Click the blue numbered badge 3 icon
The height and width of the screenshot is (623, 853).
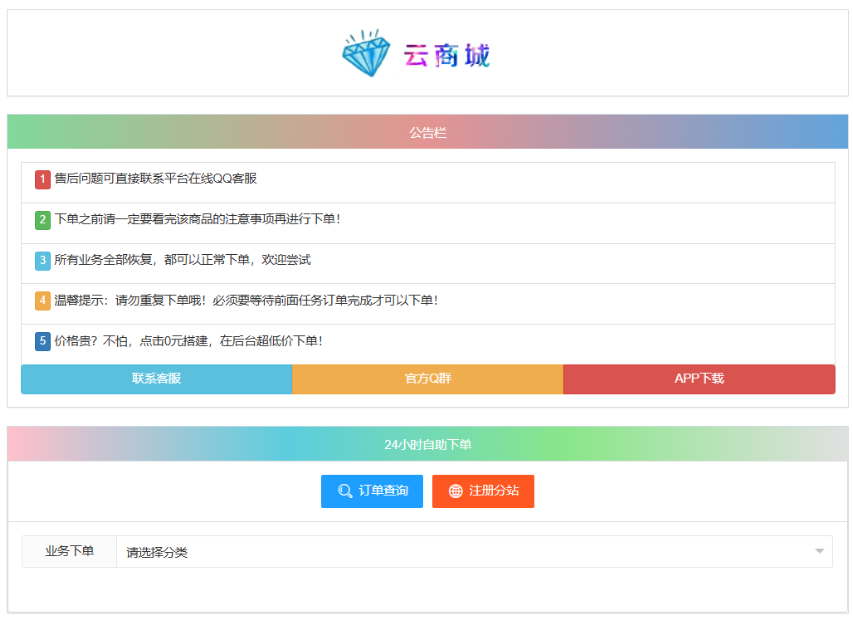click(x=42, y=259)
